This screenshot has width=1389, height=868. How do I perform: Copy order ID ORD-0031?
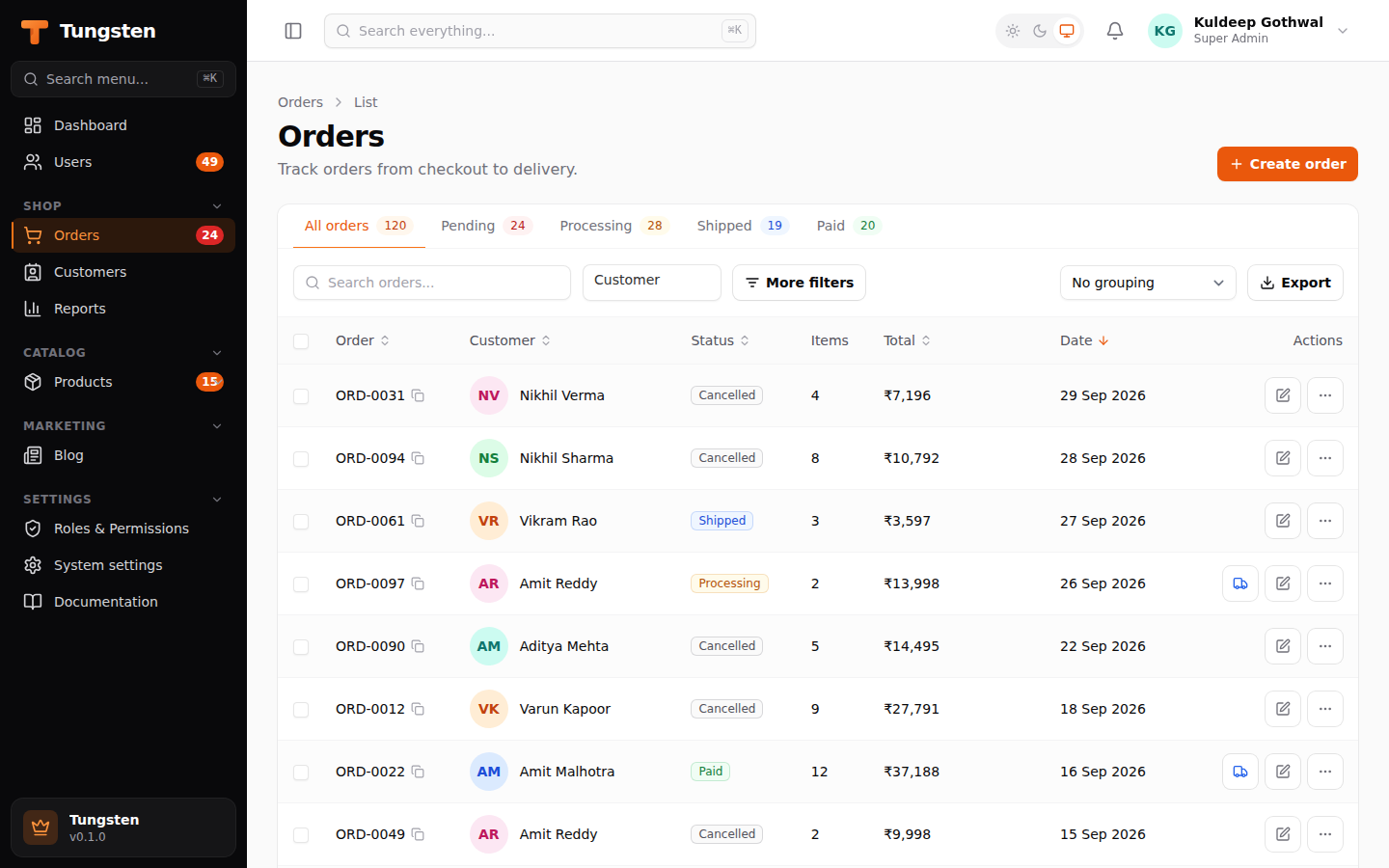click(418, 395)
